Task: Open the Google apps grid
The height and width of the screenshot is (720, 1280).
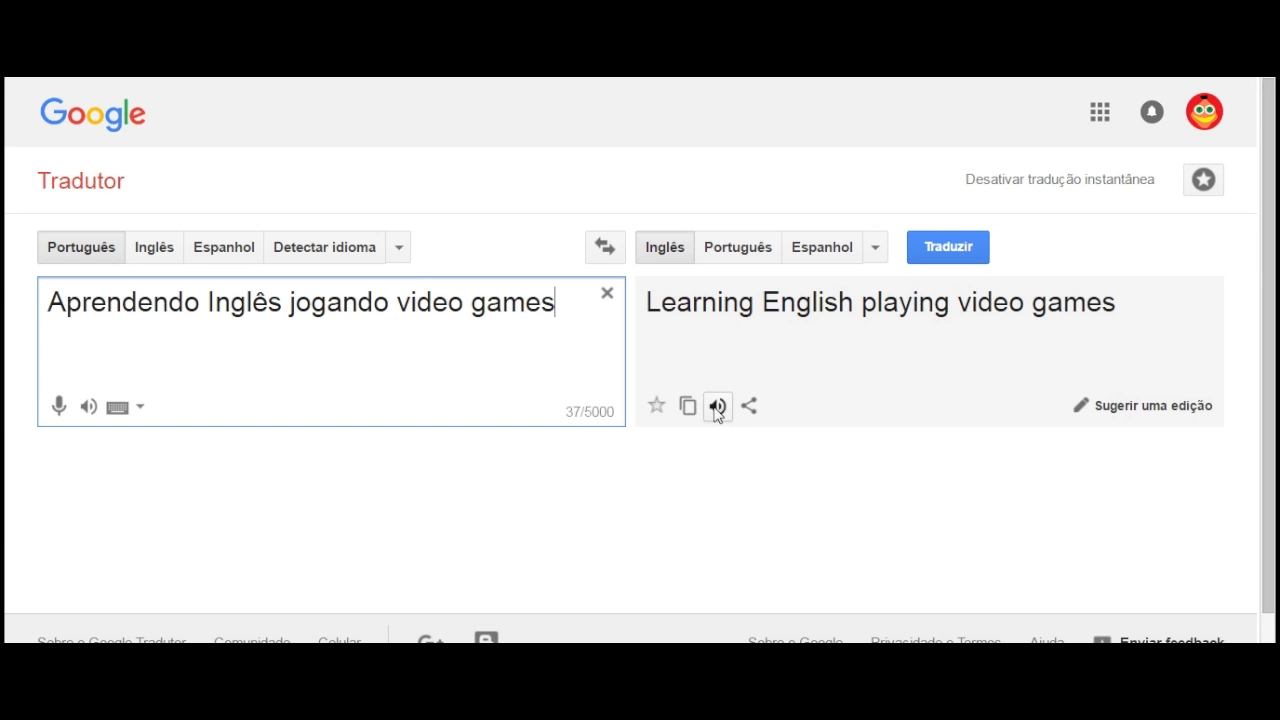Action: coord(1100,112)
